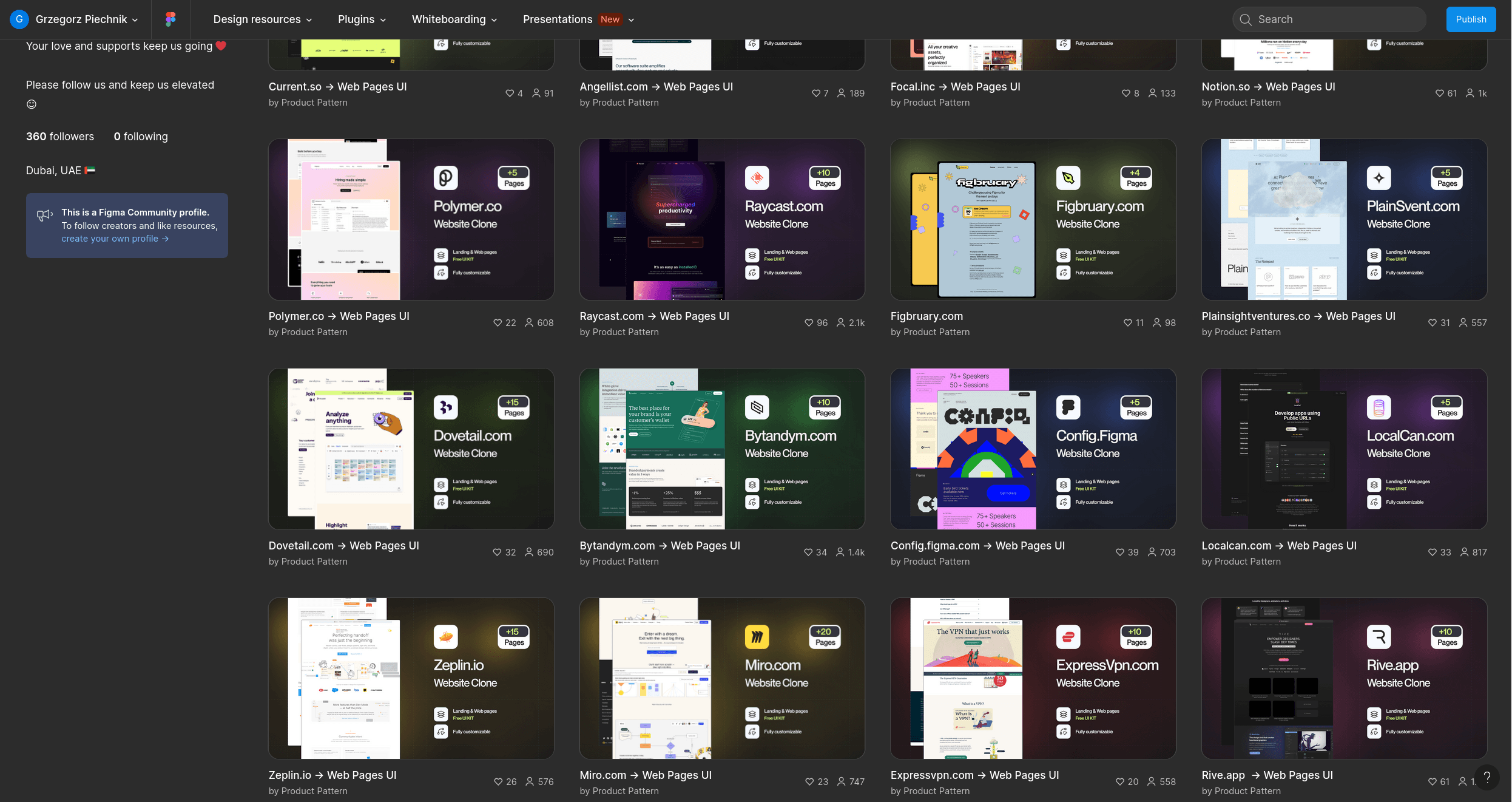Click Product Pattern author under Figbruary.com
This screenshot has width=1512, height=802.
937,332
